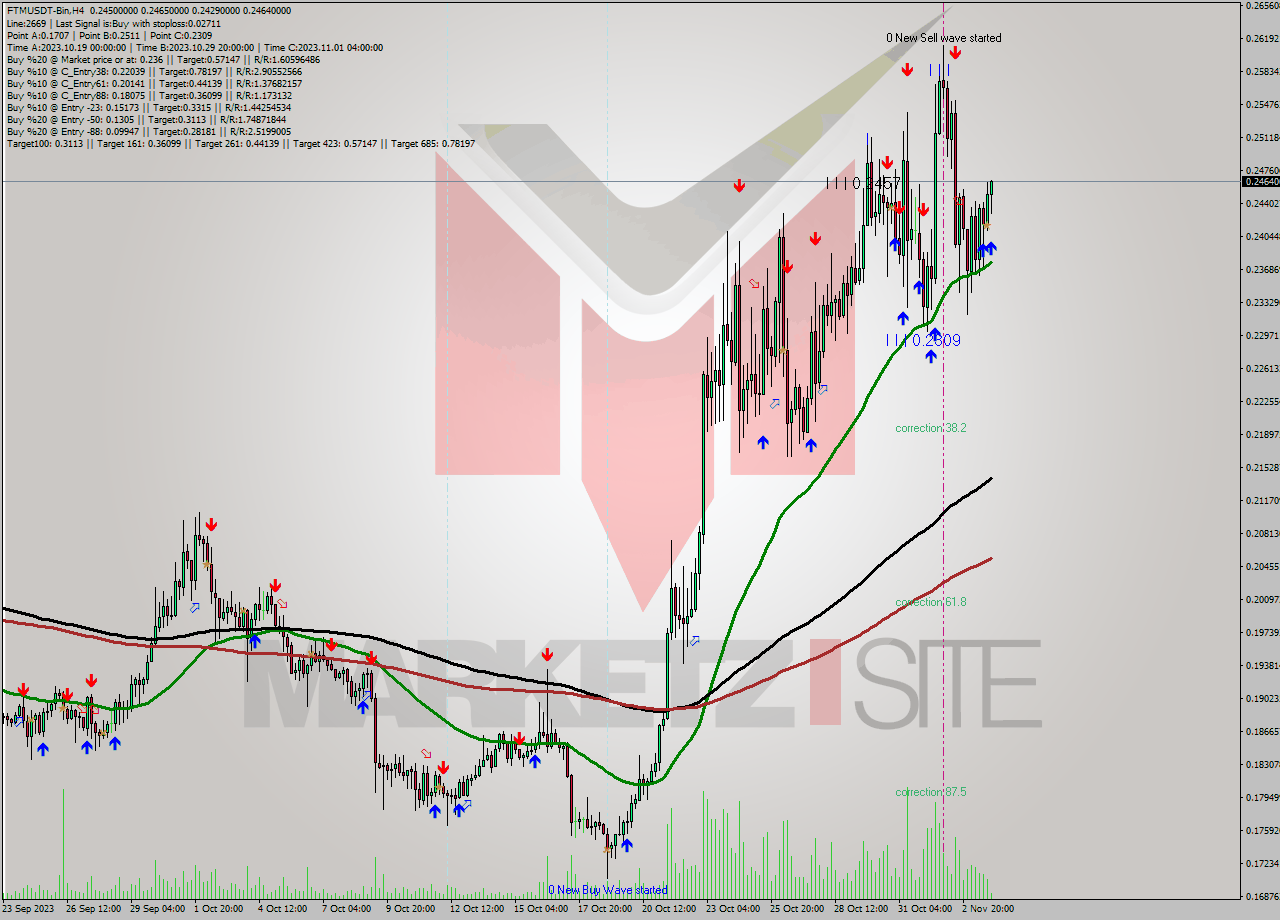The height and width of the screenshot is (920, 1280).
Task: Click the '31 Oct 04:00' time axis label
Action: coord(925,909)
